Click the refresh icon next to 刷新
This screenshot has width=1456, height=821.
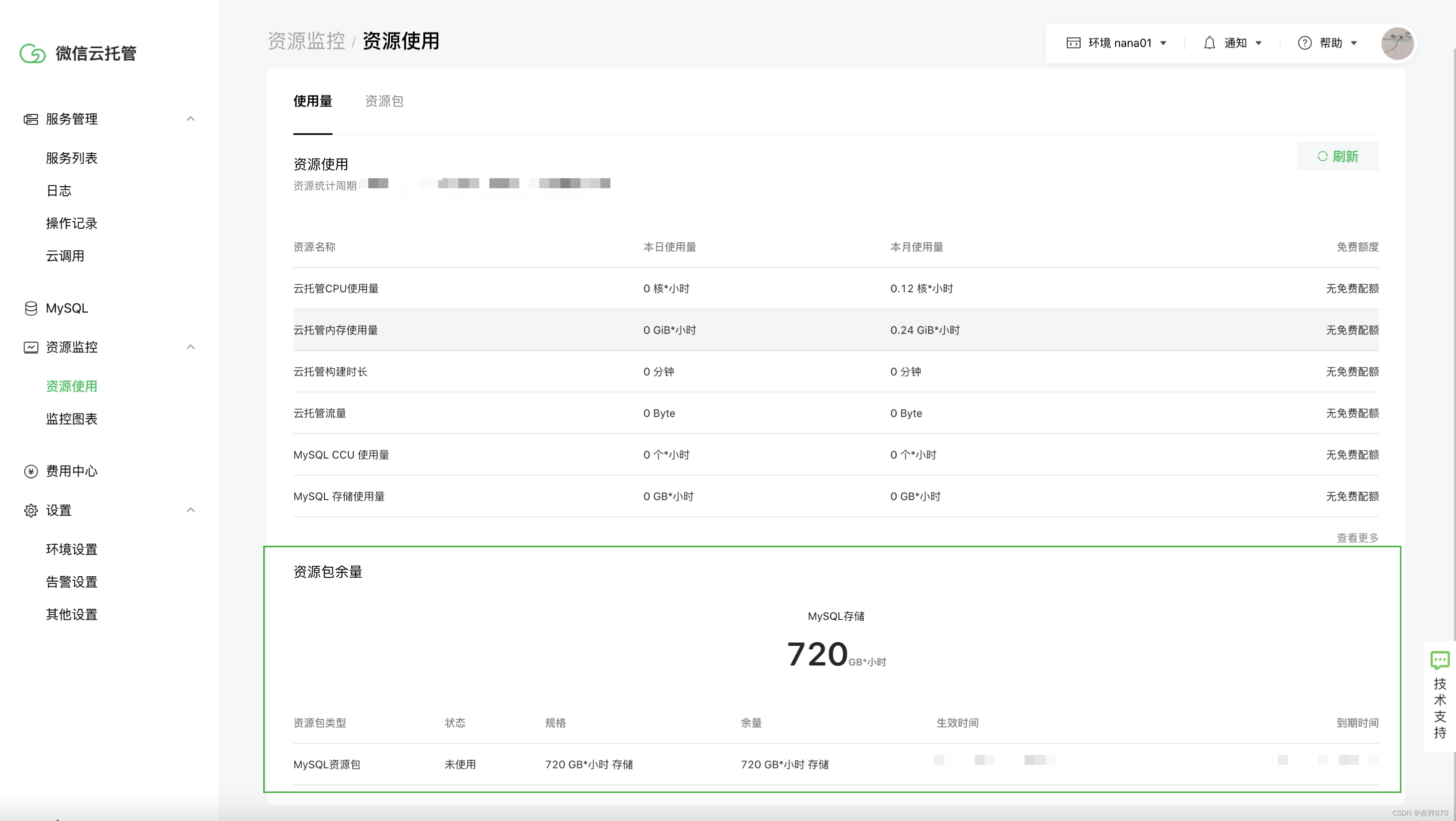[1322, 156]
